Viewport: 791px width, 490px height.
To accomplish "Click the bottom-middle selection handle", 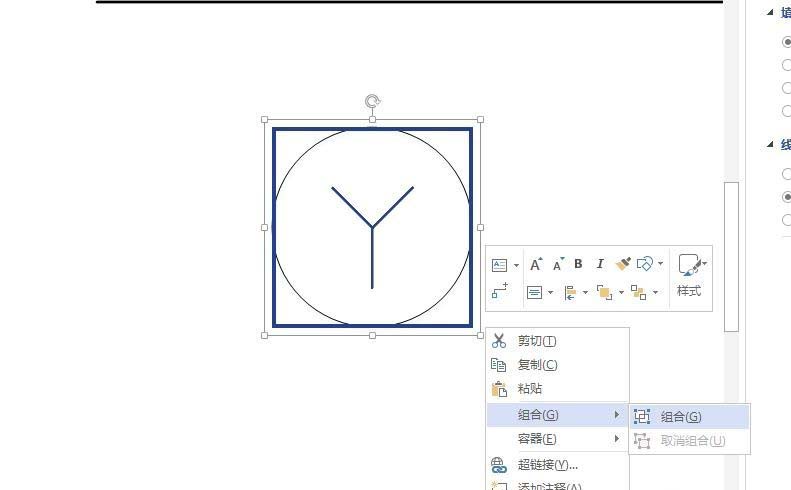I will pos(372,336).
